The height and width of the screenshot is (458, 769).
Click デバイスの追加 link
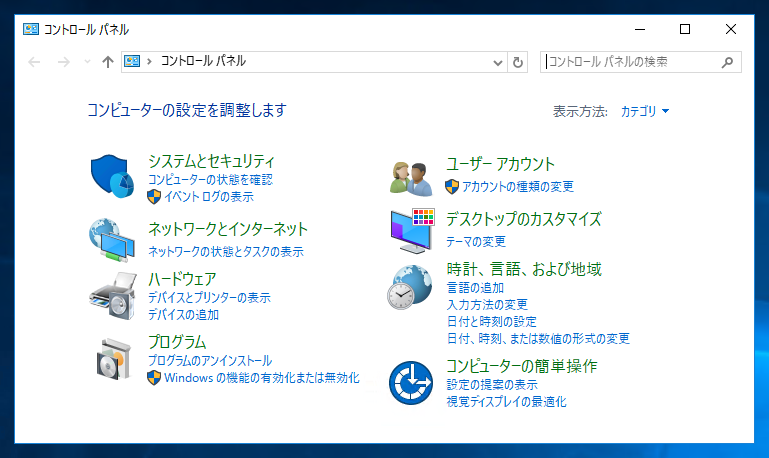pyautogui.click(x=183, y=315)
